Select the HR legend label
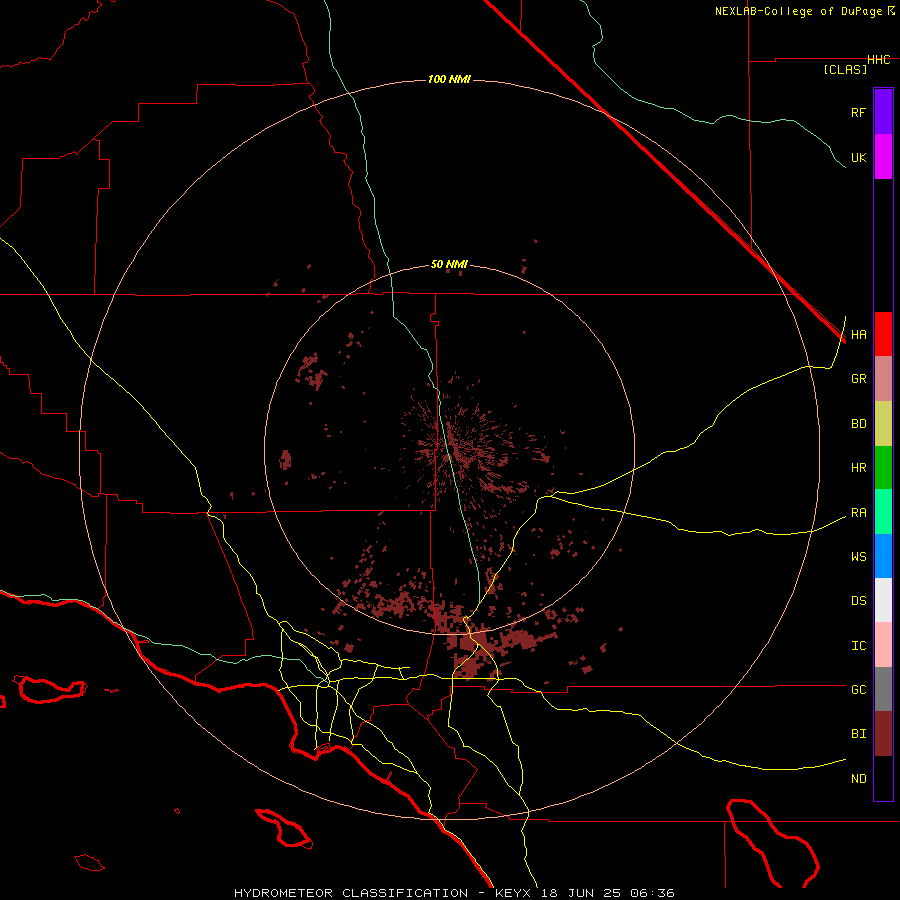 click(x=858, y=468)
